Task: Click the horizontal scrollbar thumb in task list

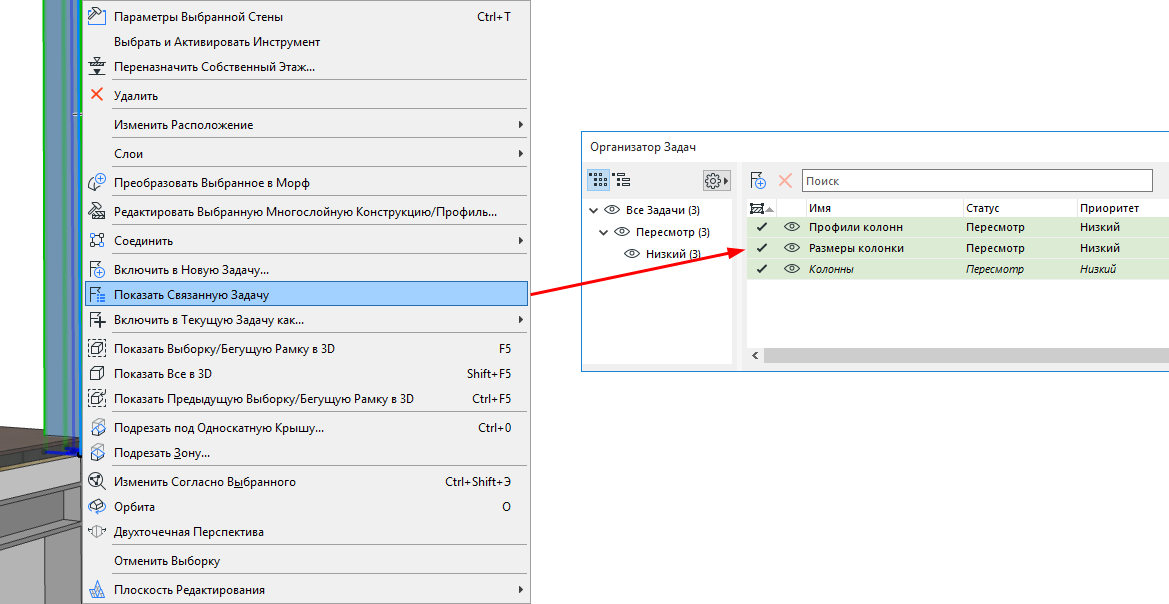Action: pyautogui.click(x=966, y=356)
